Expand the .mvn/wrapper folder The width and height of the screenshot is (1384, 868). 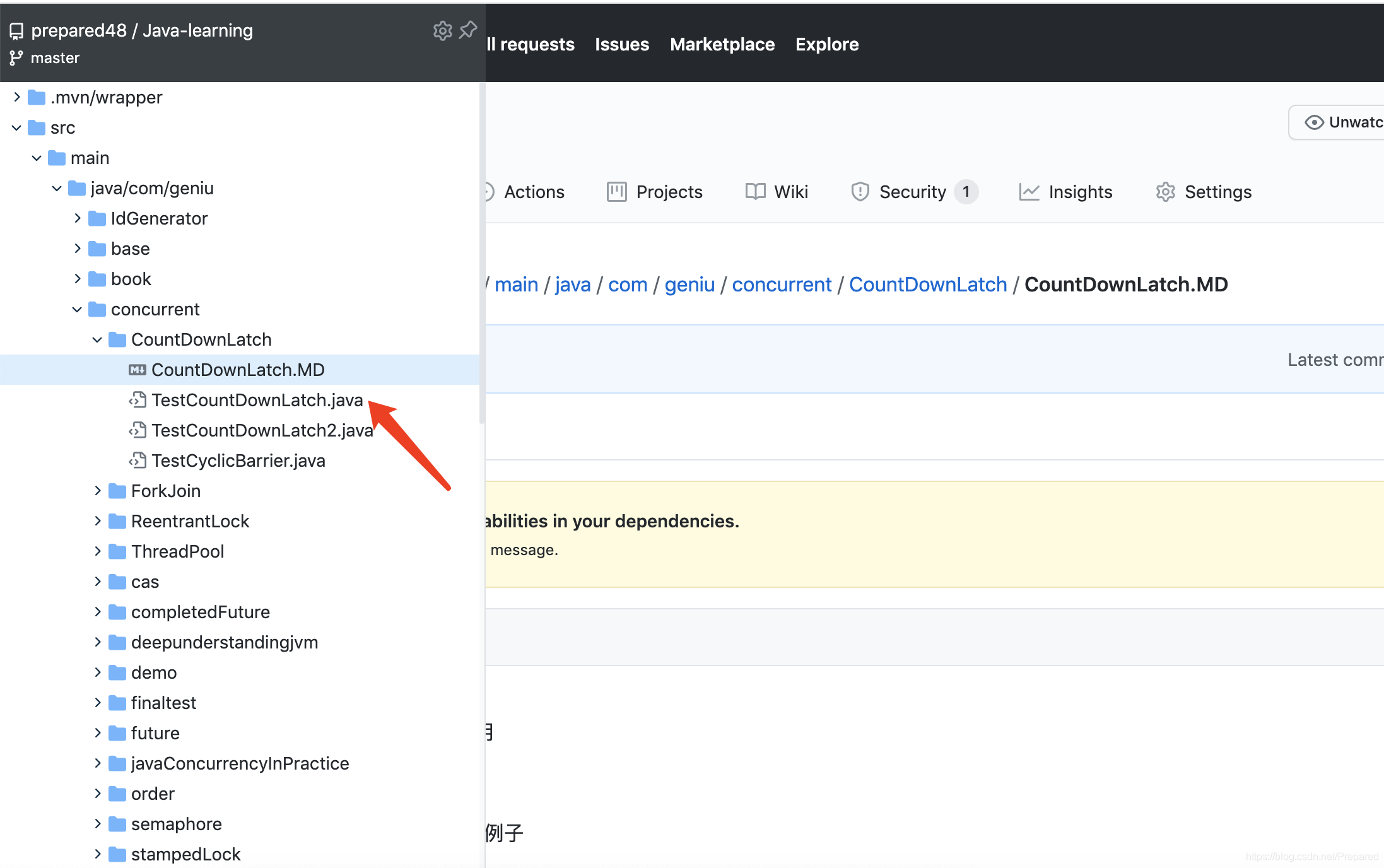pos(17,97)
